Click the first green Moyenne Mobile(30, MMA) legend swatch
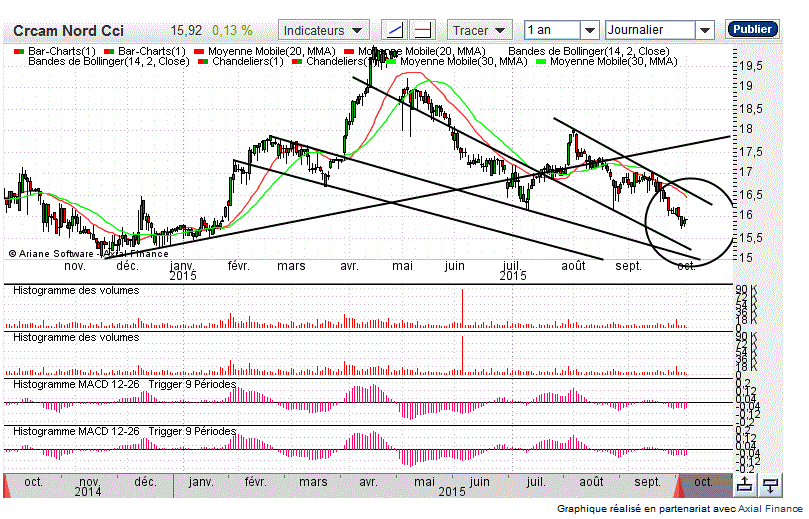This screenshot has width=809, height=519. (x=391, y=62)
